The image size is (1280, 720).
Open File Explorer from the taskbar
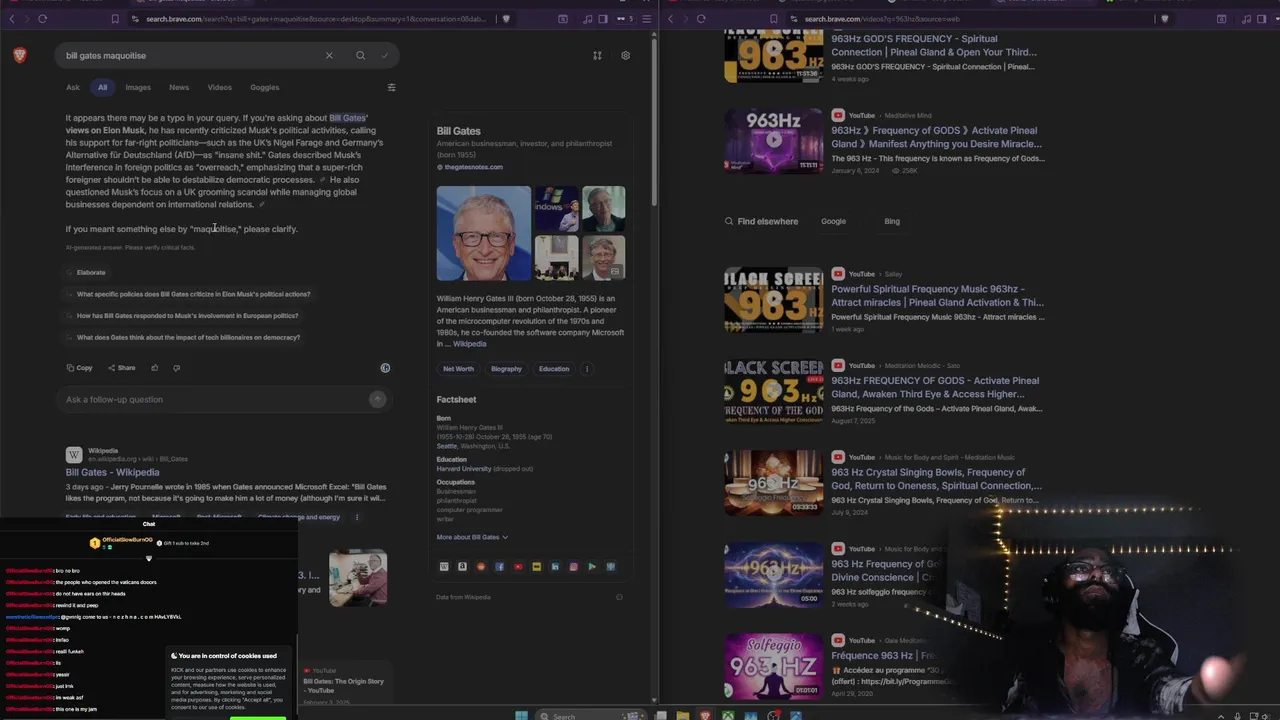683,715
